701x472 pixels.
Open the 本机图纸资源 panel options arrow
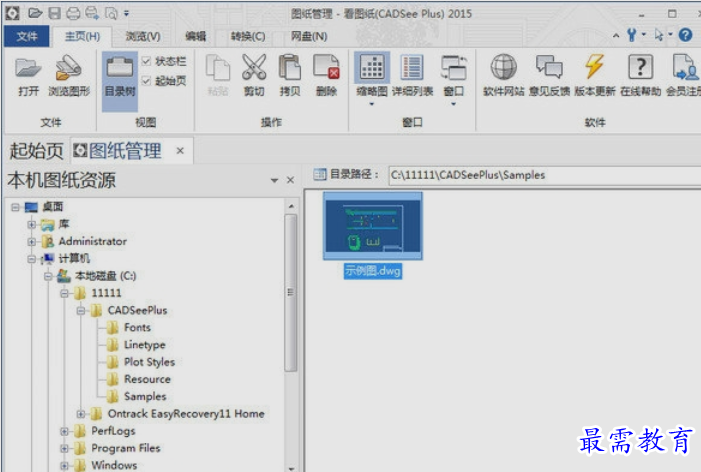pos(274,180)
